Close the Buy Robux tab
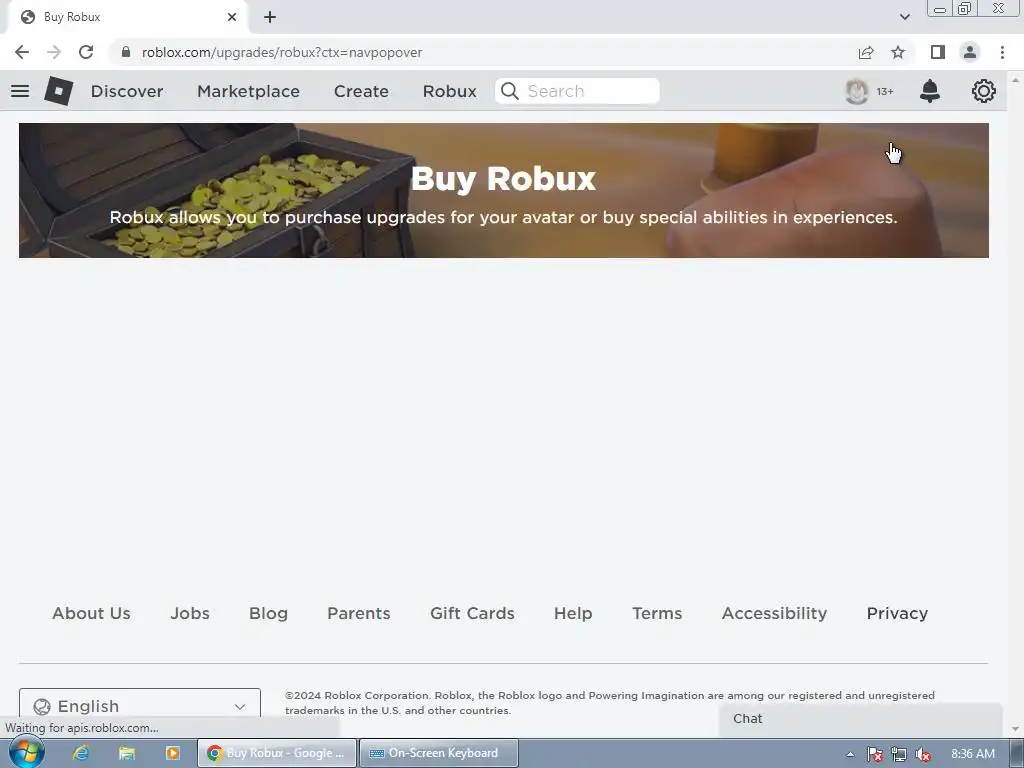 pos(232,17)
